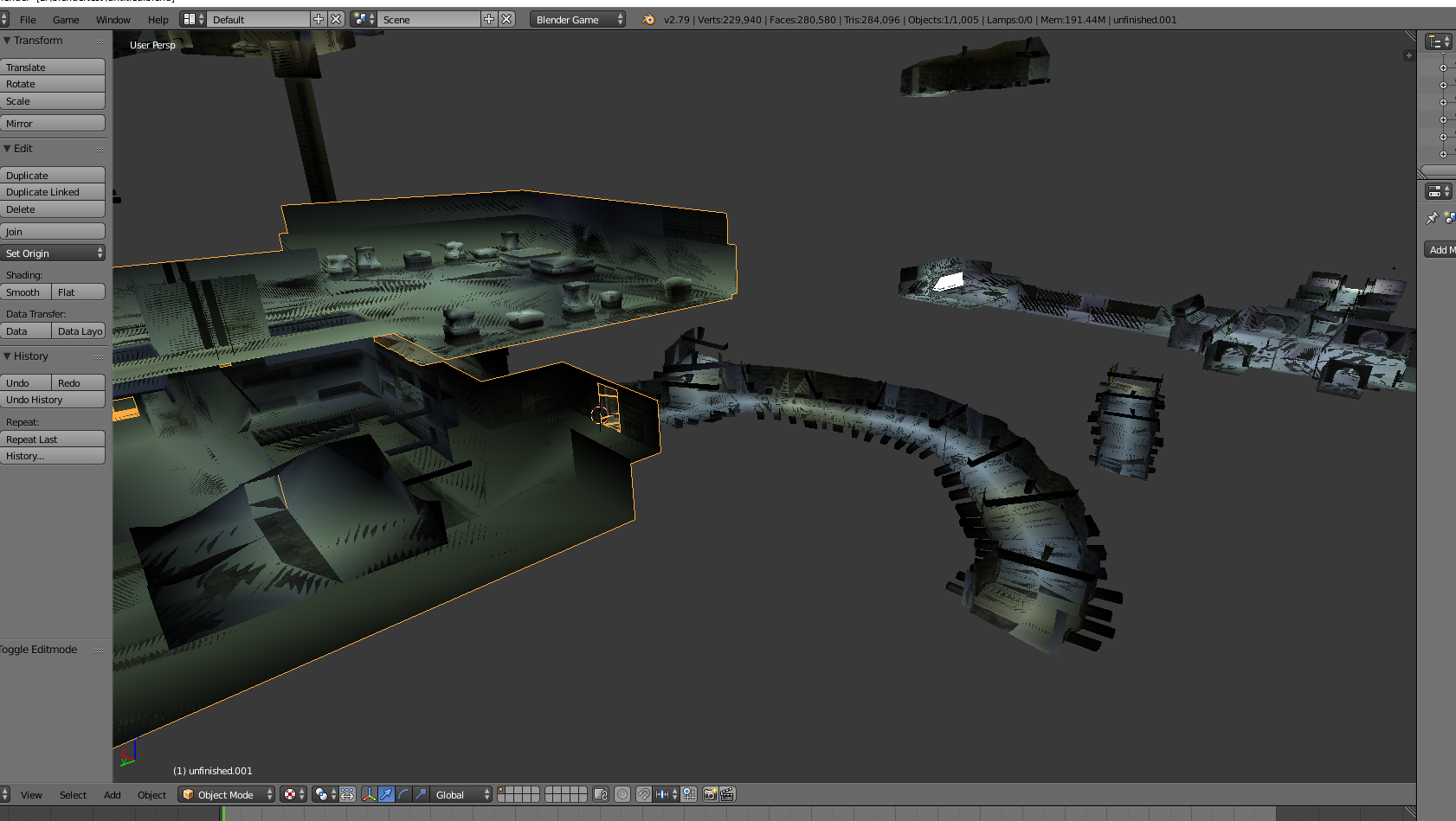Enable the Scale manipulator icon
The height and width of the screenshot is (821, 1456).
pyautogui.click(x=420, y=794)
